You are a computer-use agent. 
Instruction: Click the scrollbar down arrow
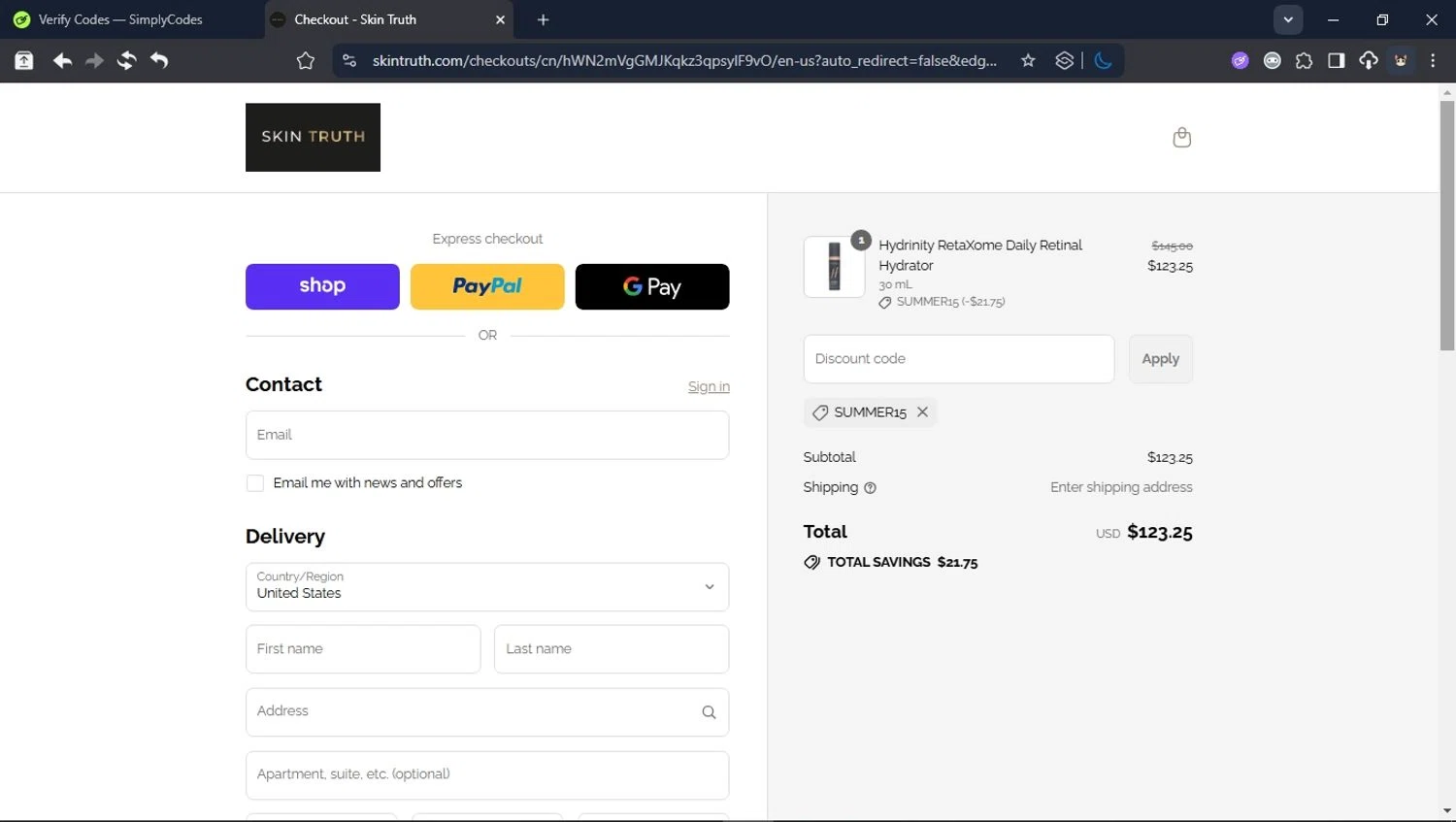tap(1447, 811)
